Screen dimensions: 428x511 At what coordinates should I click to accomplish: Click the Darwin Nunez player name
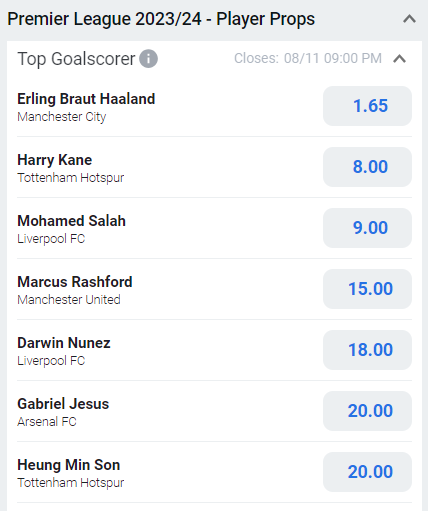point(64,343)
